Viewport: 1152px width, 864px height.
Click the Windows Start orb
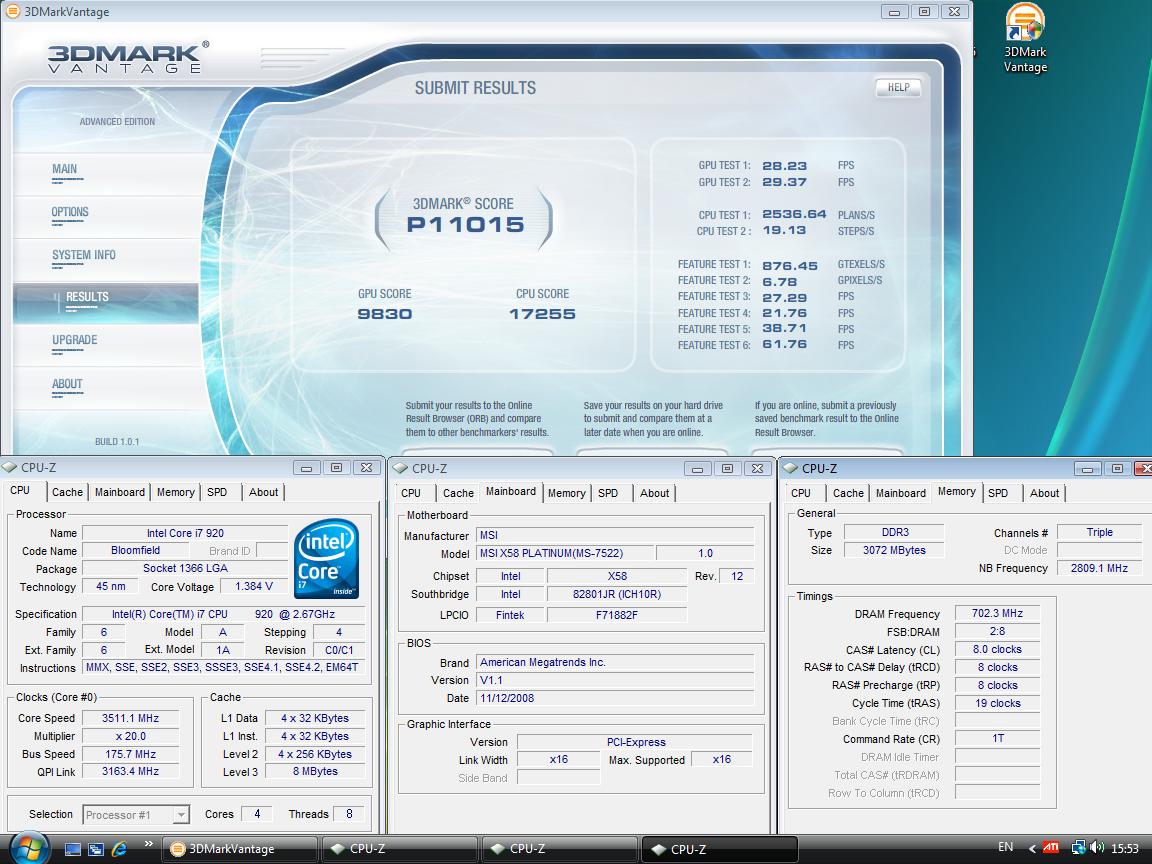[29, 849]
